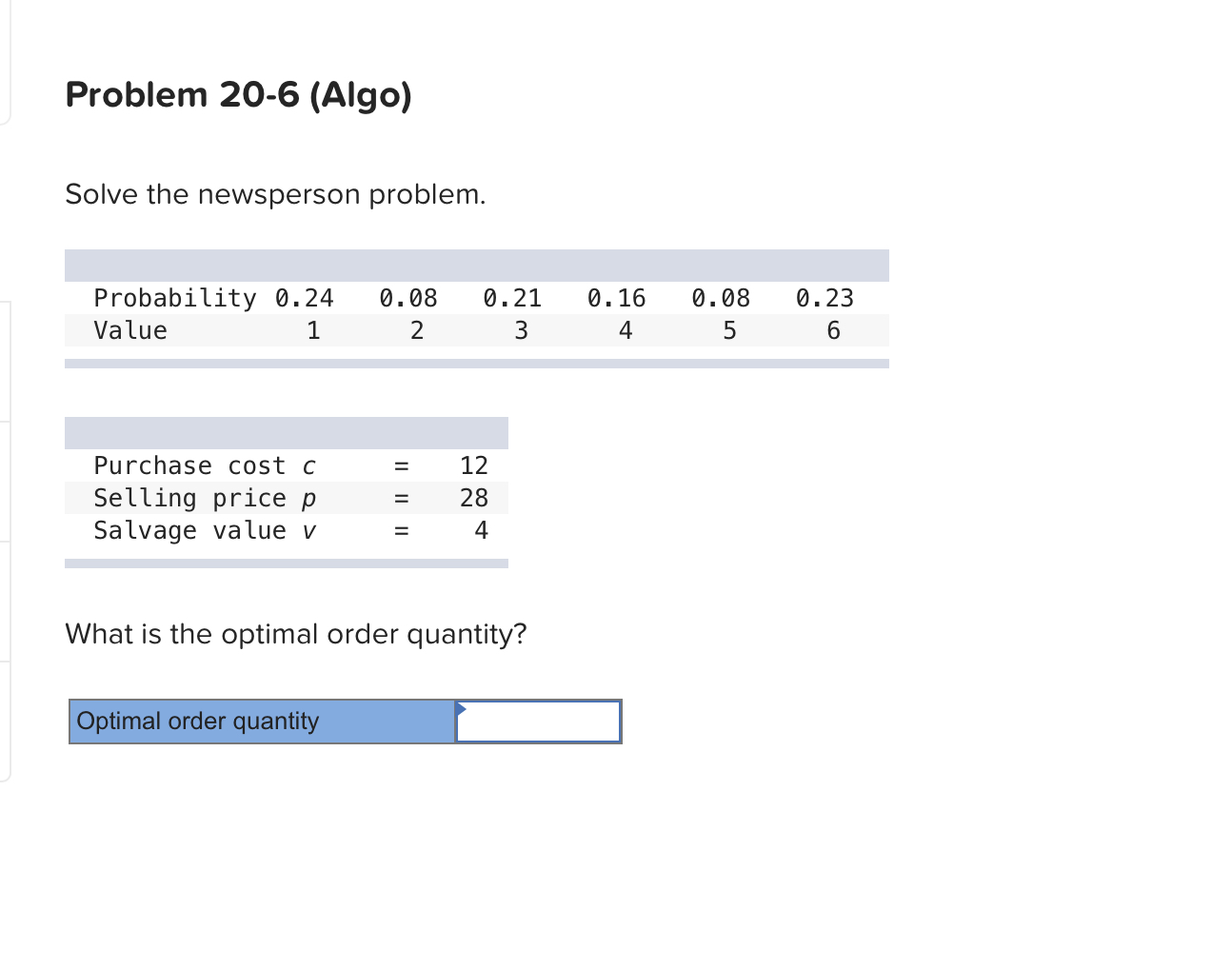Screen dimensions: 1232x969
Task: Click the Probability row label
Action: pos(174,297)
